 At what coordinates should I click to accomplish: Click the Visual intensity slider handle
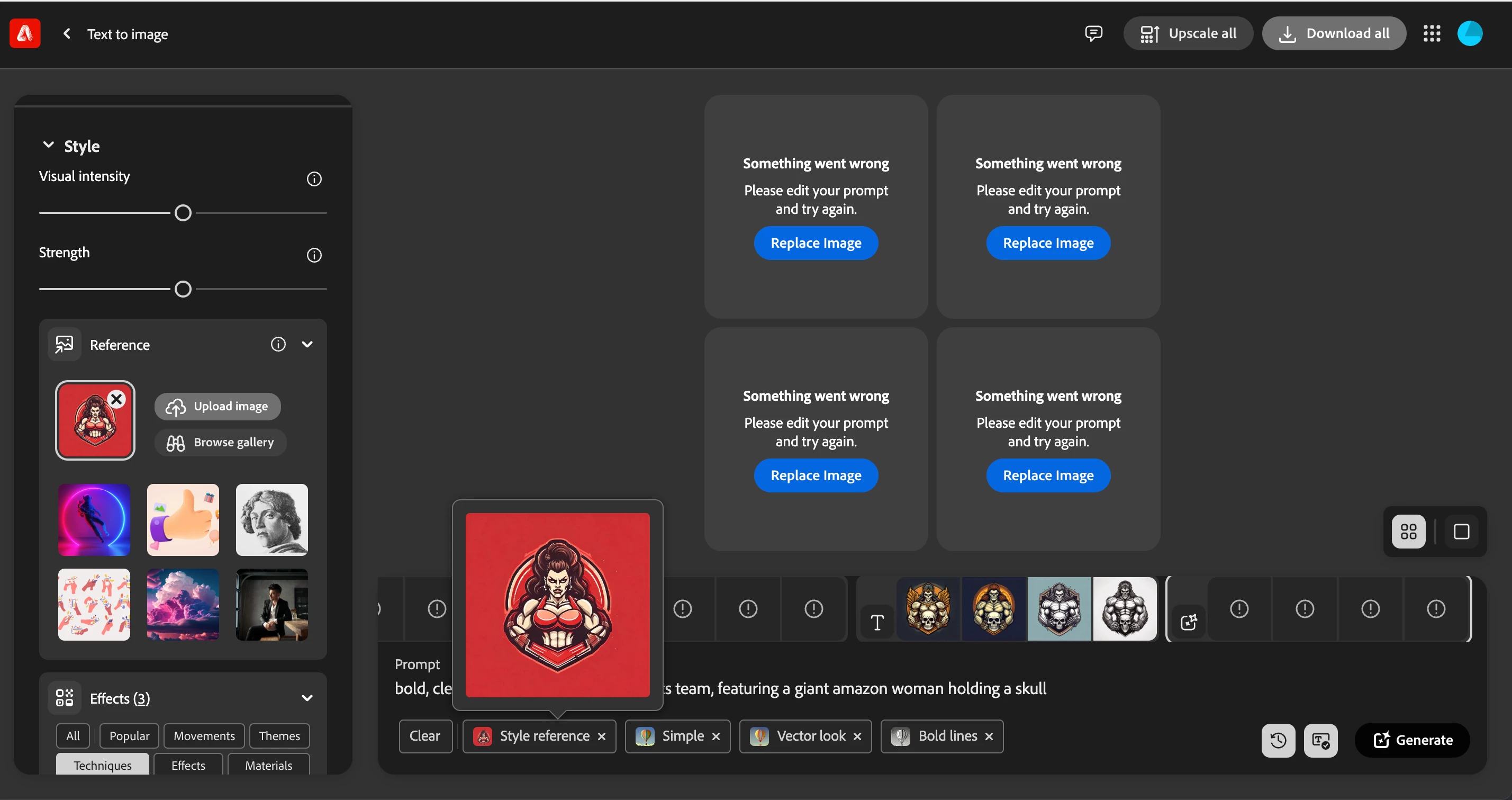click(183, 213)
